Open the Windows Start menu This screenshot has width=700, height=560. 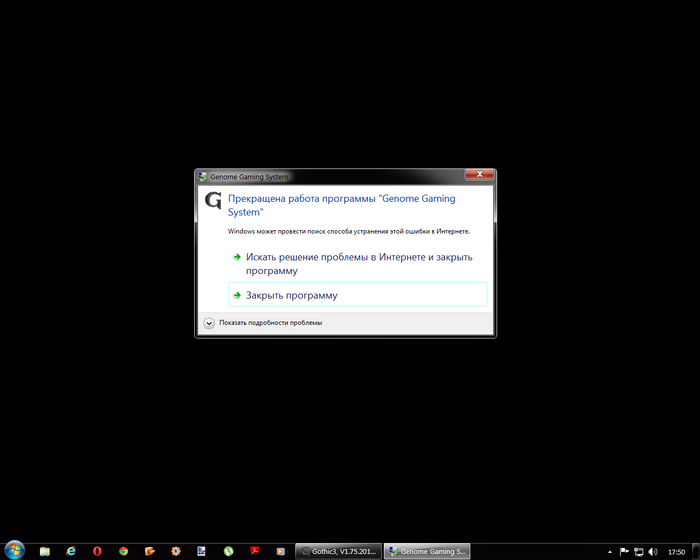pyautogui.click(x=14, y=550)
